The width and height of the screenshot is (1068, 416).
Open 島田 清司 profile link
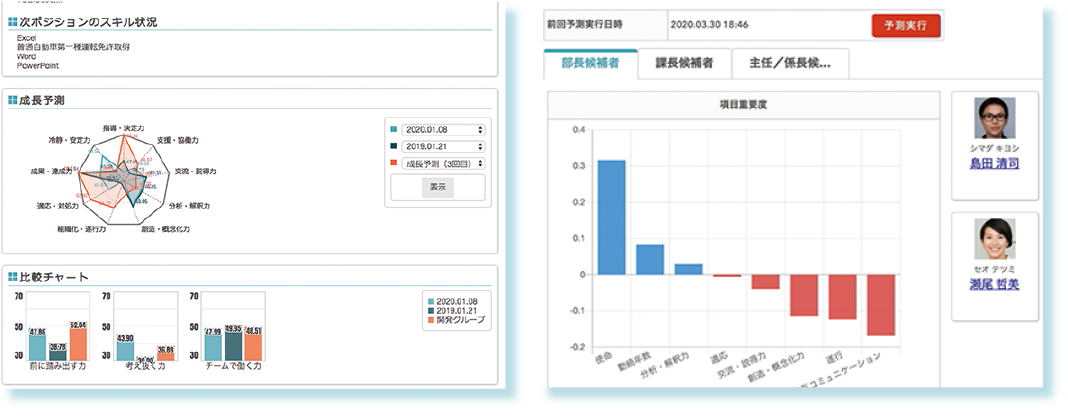pos(994,164)
